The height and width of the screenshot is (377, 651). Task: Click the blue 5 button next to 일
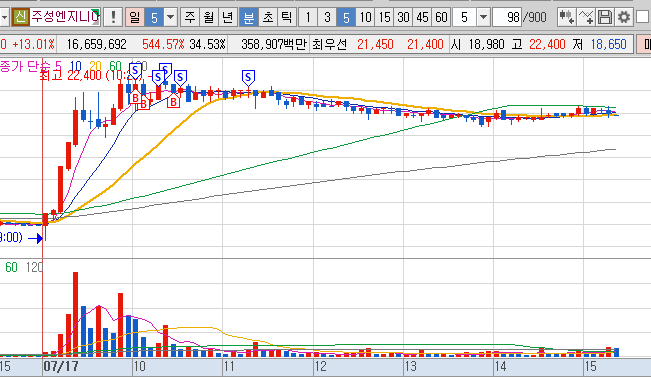point(154,17)
